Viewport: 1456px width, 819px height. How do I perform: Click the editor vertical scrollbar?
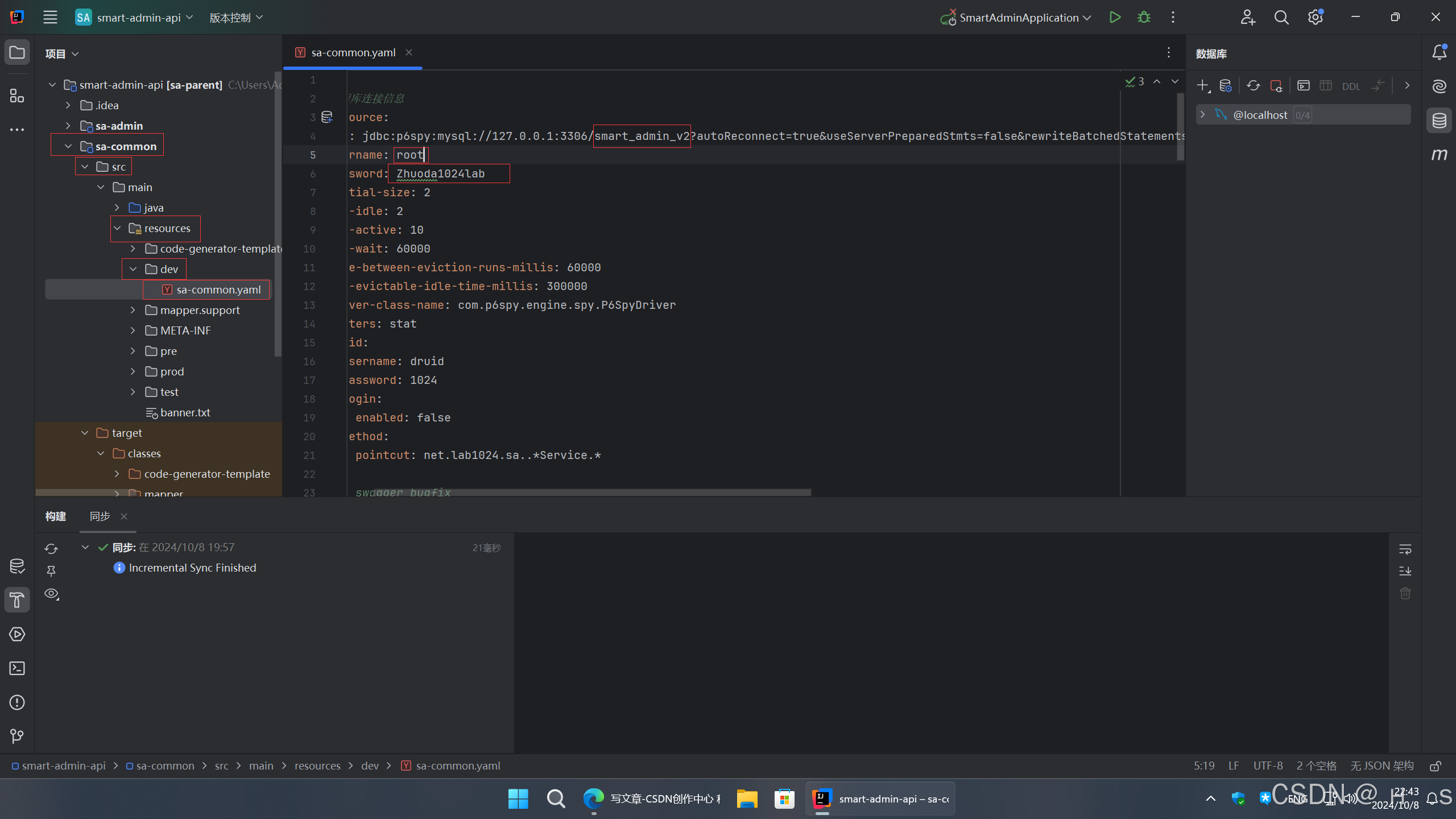(1180, 128)
